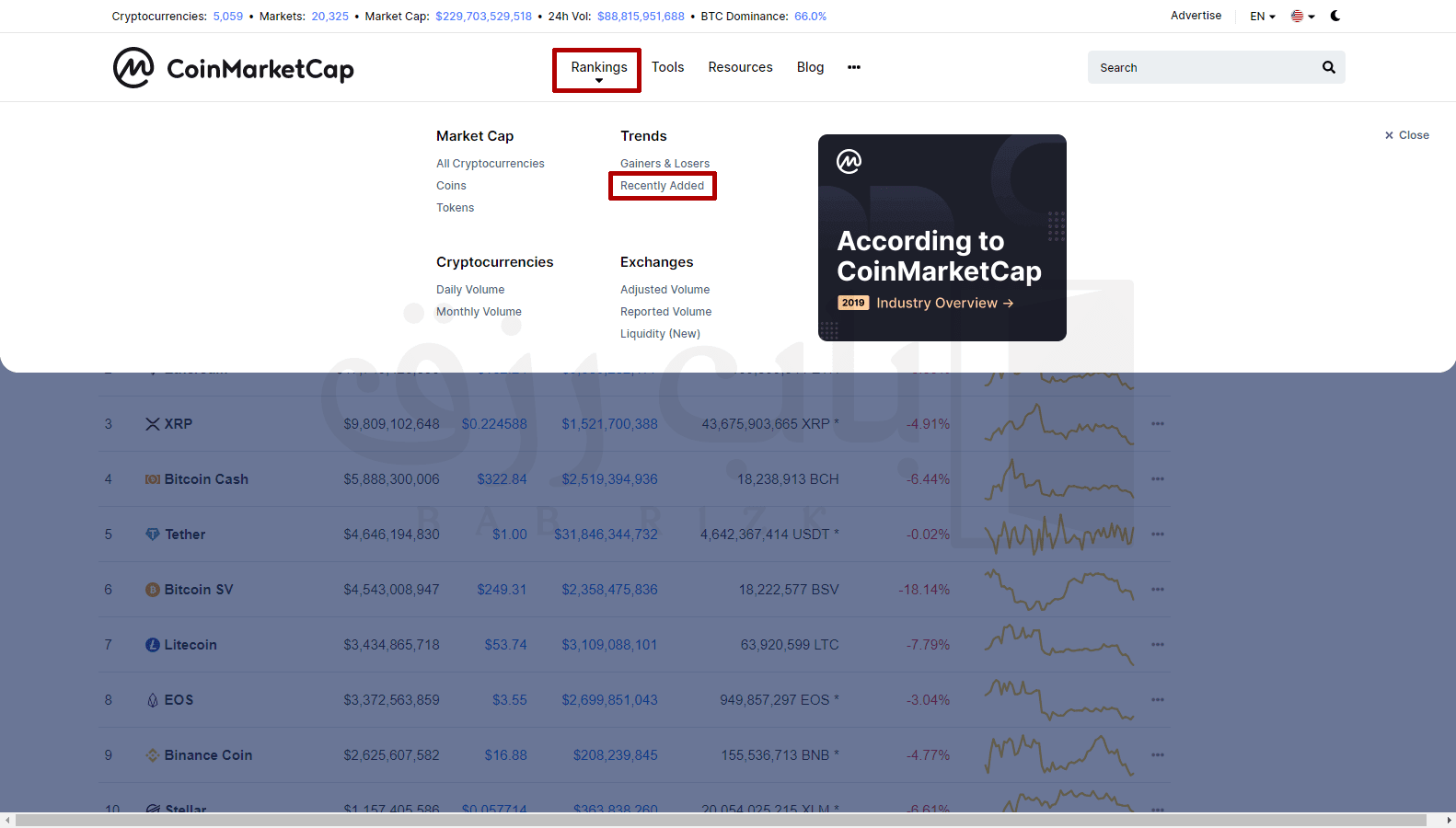Open the 2019 Industry Overview banner
Screen dimensions: 1456x828
[x=942, y=237]
